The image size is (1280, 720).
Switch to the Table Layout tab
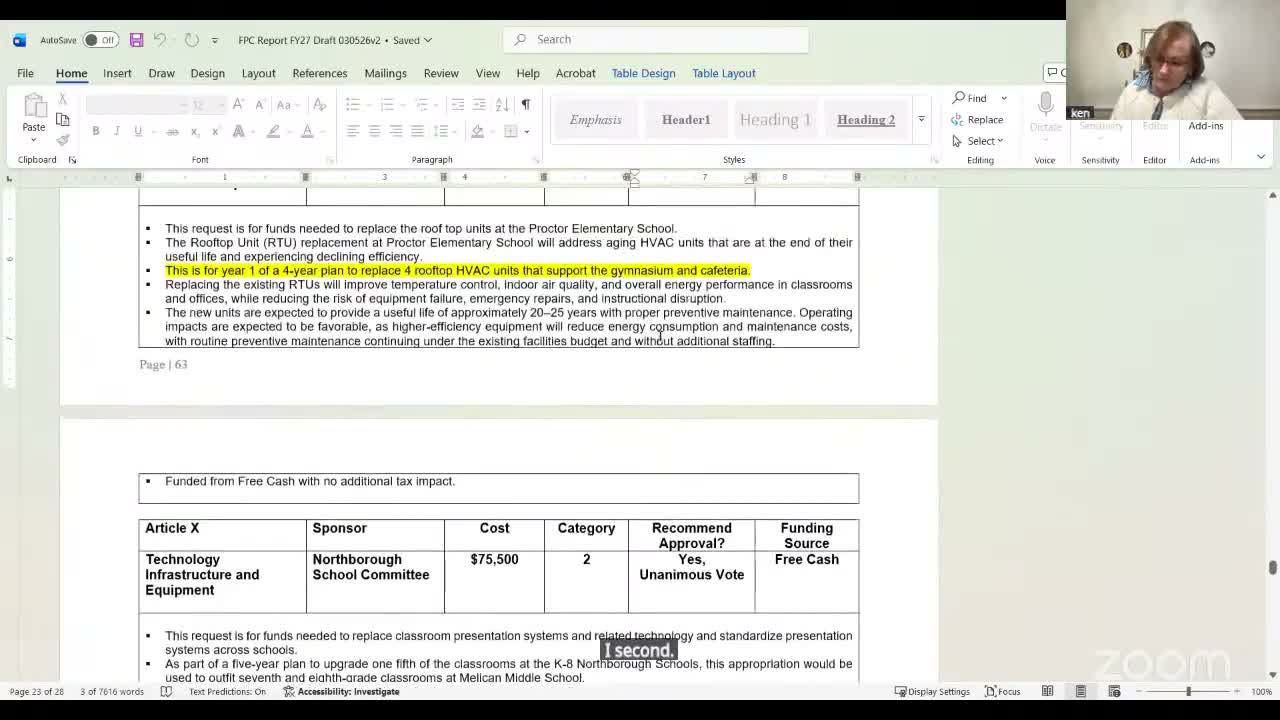(723, 73)
